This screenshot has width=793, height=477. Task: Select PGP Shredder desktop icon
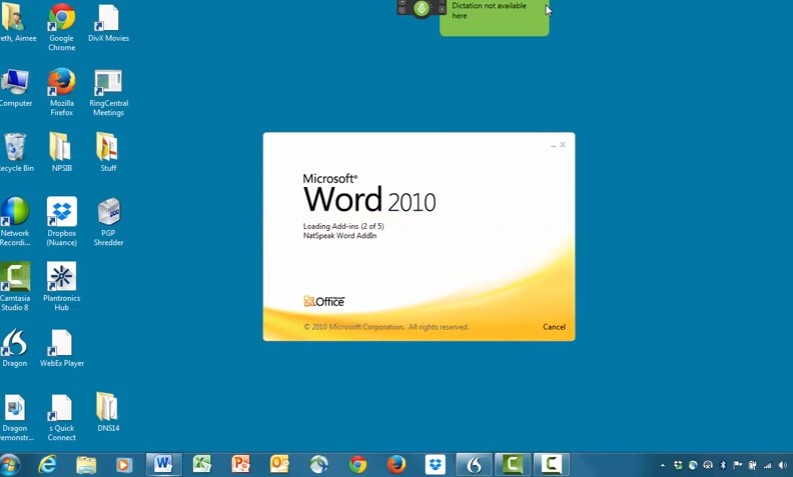[108, 222]
